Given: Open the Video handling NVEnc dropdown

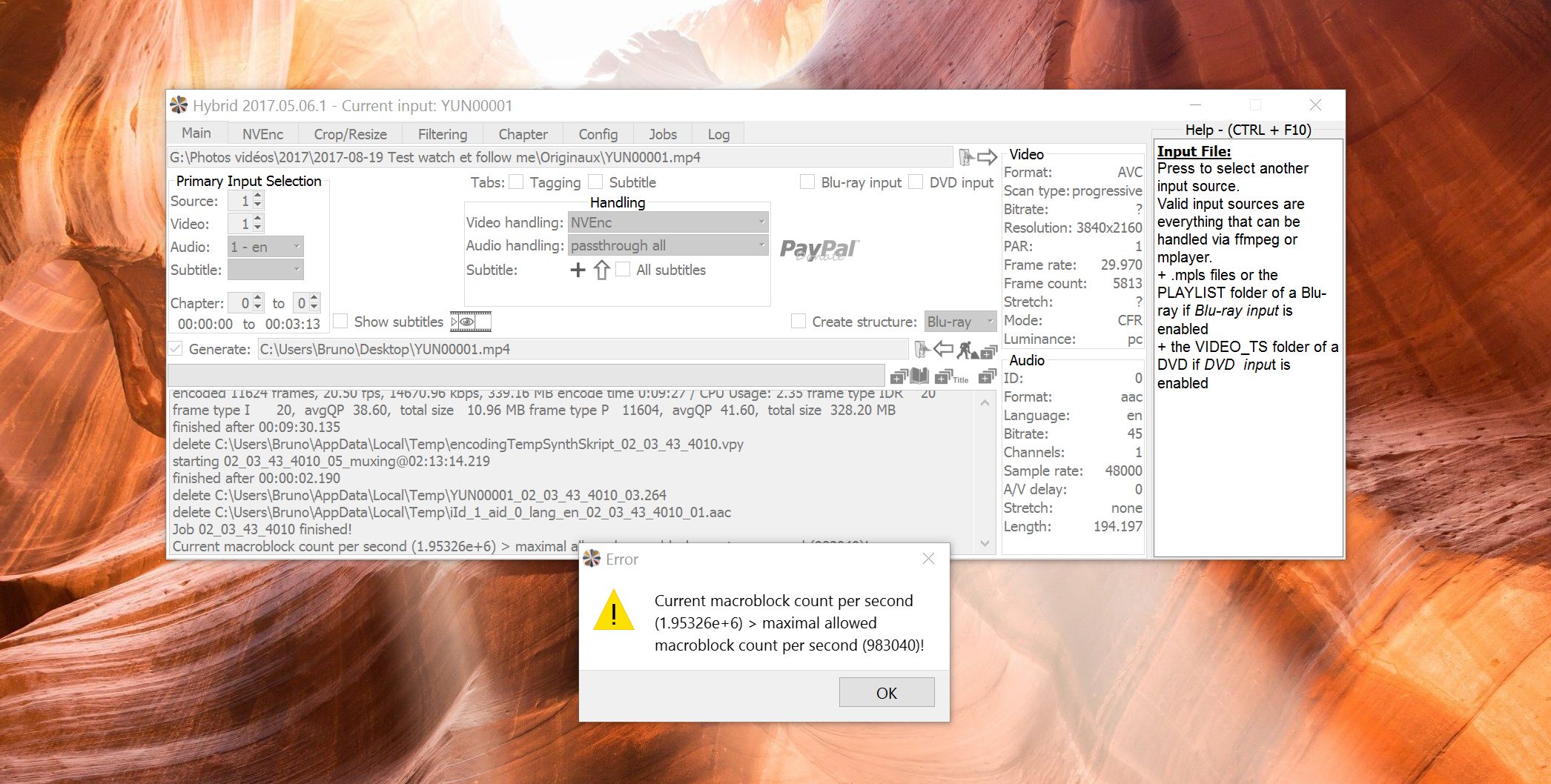Looking at the screenshot, I should 667,222.
